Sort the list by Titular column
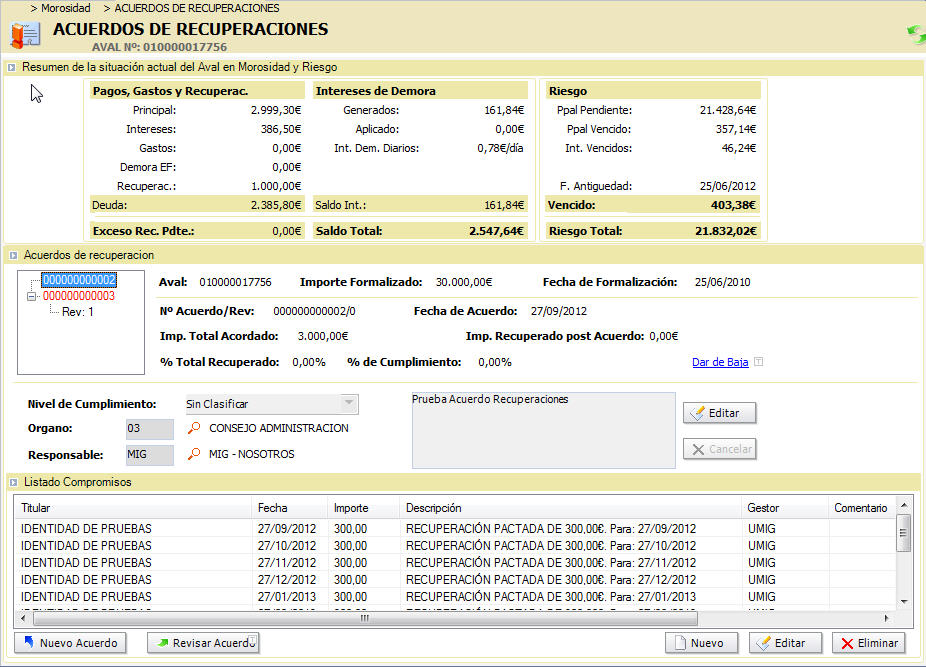This screenshot has width=926, height=667. (133, 508)
